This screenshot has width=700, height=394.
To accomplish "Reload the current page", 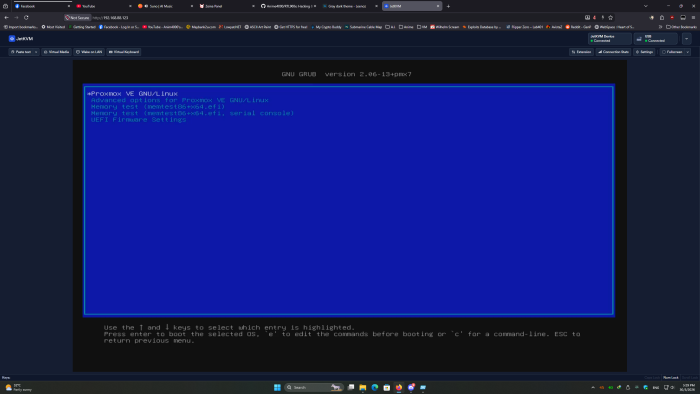I will click(x=26, y=17).
